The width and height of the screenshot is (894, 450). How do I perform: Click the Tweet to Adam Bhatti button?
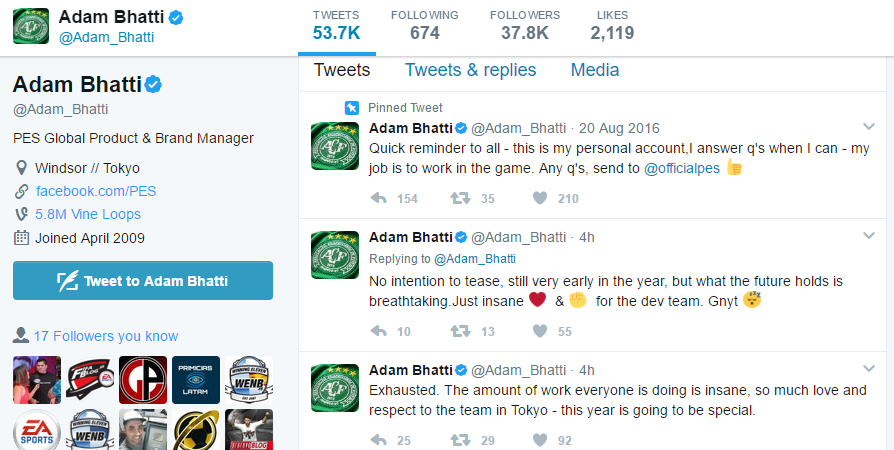(143, 281)
